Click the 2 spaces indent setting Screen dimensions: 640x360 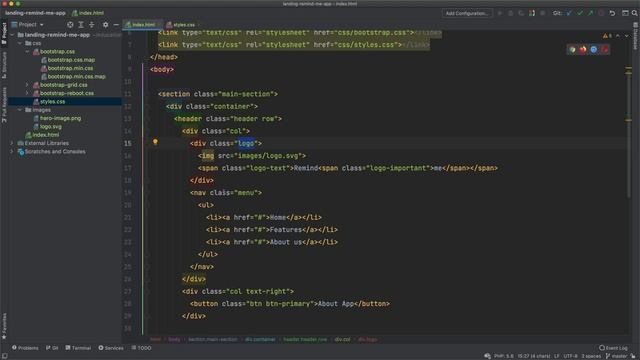tap(591, 356)
